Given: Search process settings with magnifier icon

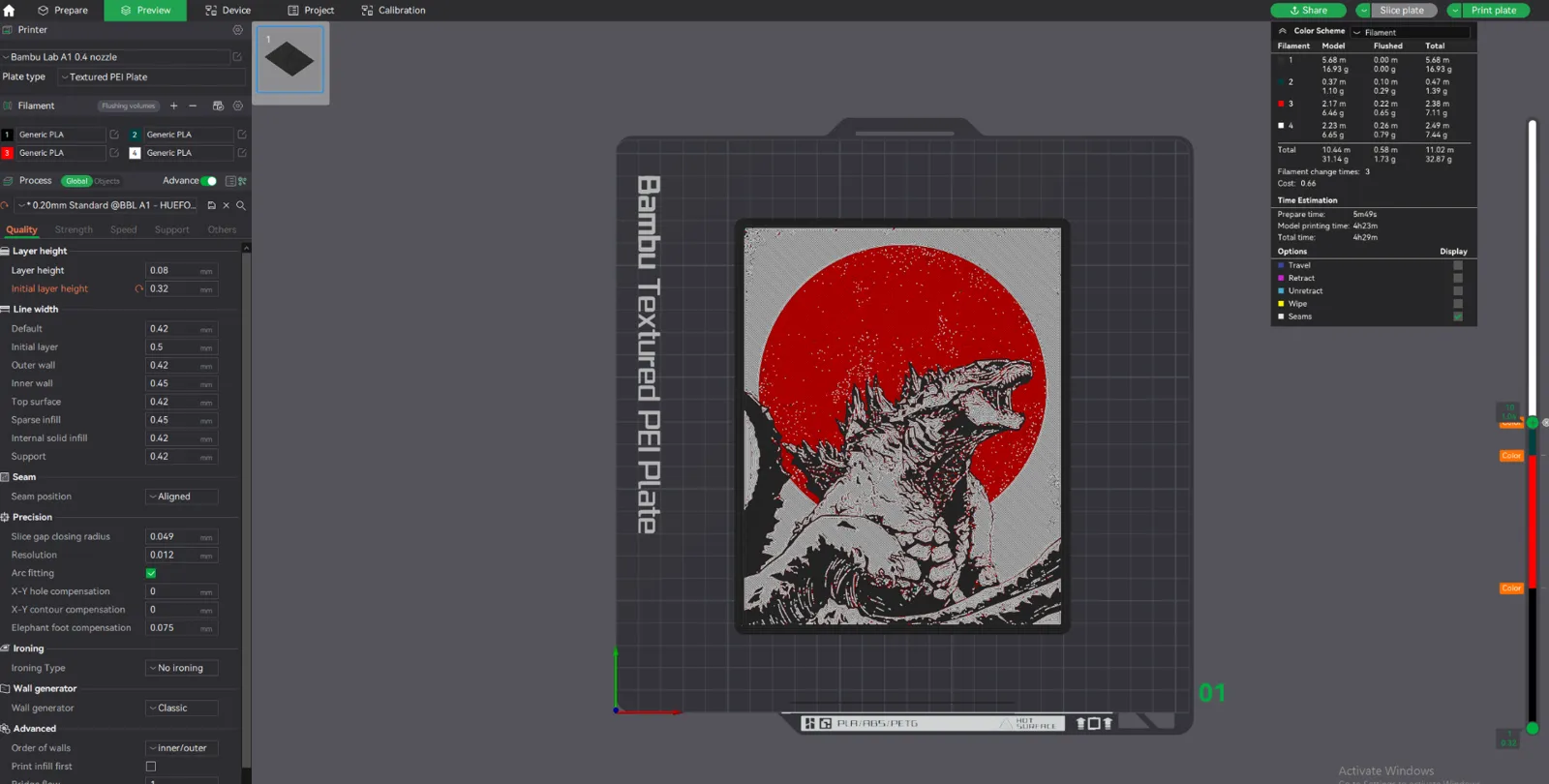Looking at the screenshot, I should [x=241, y=205].
